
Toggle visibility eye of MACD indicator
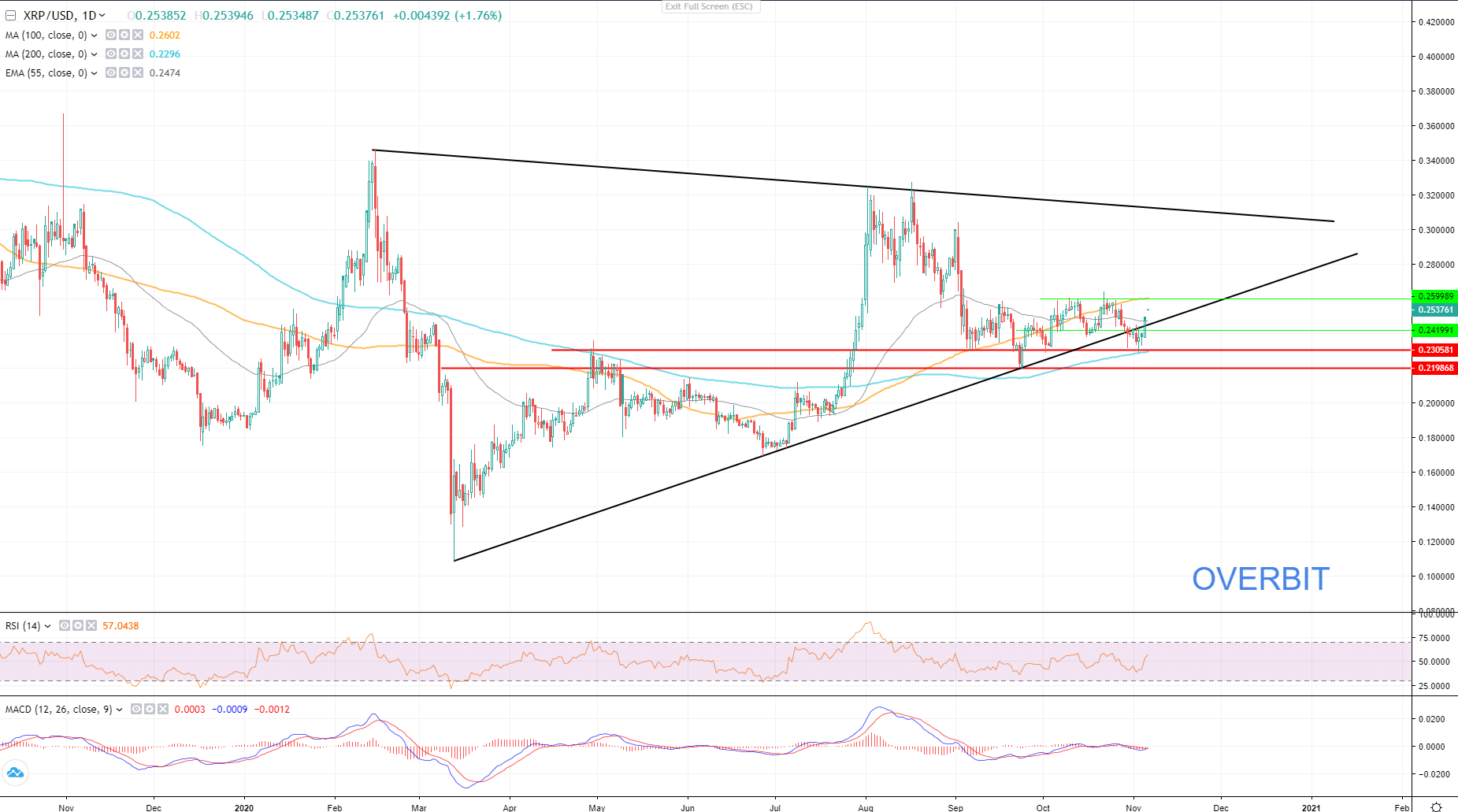[x=136, y=710]
